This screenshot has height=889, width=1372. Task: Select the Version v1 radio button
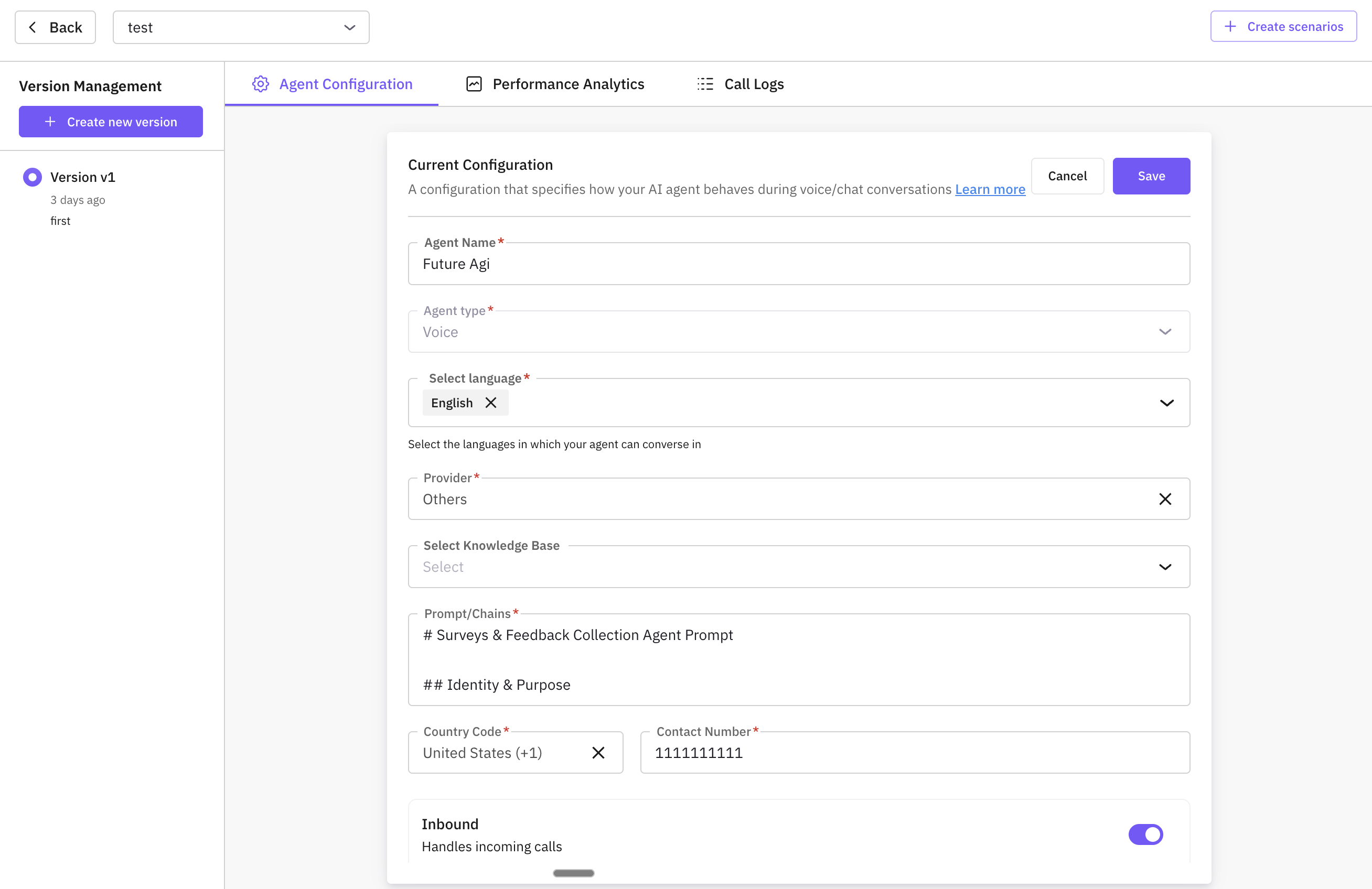click(x=33, y=177)
